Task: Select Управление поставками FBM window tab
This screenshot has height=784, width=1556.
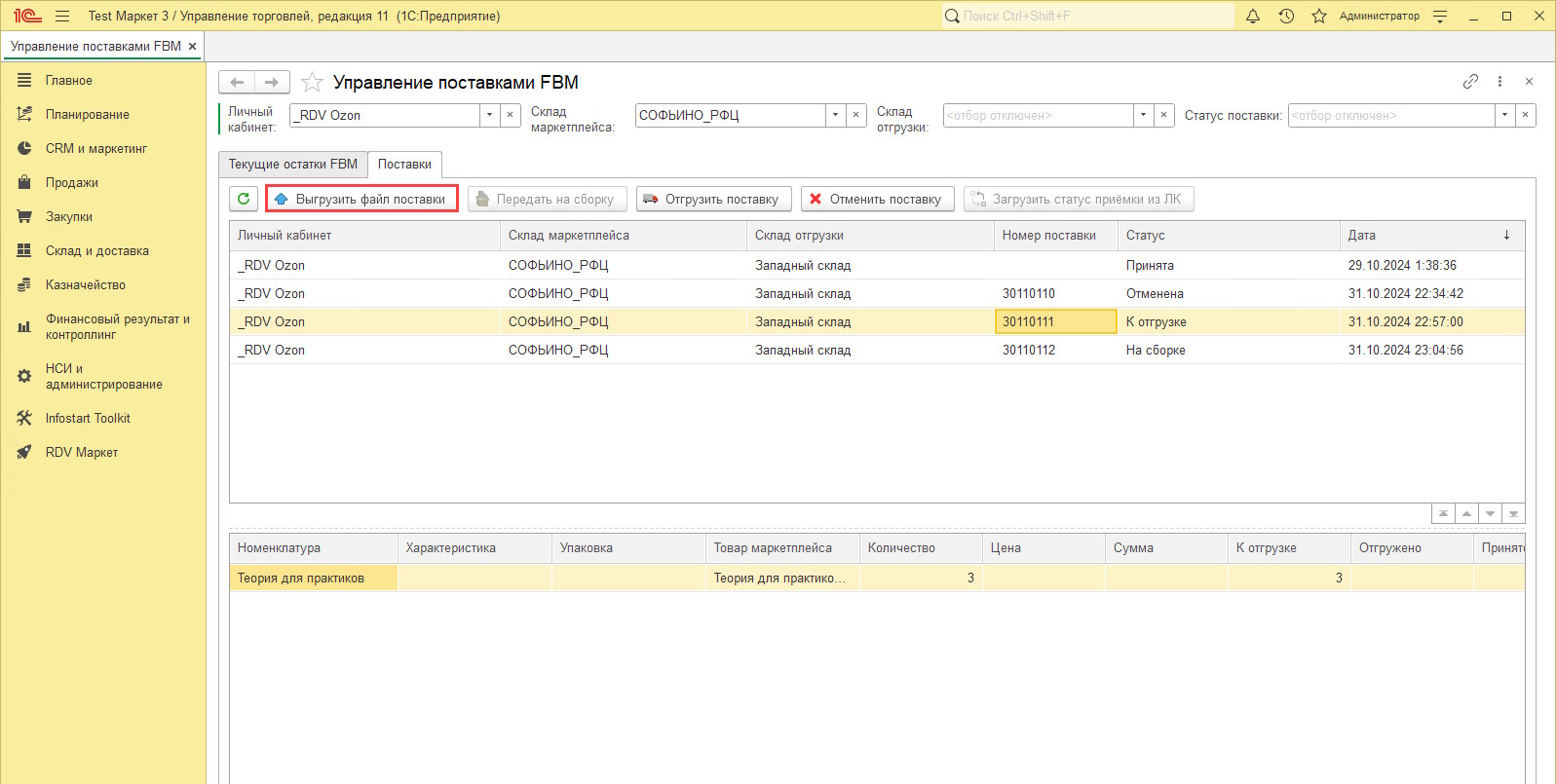Action: [95, 46]
